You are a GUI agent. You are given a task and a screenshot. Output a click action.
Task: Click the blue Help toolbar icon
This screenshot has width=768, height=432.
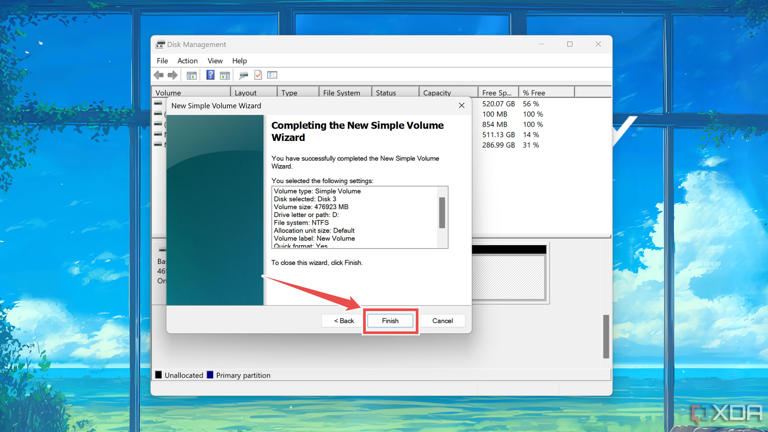click(210, 75)
